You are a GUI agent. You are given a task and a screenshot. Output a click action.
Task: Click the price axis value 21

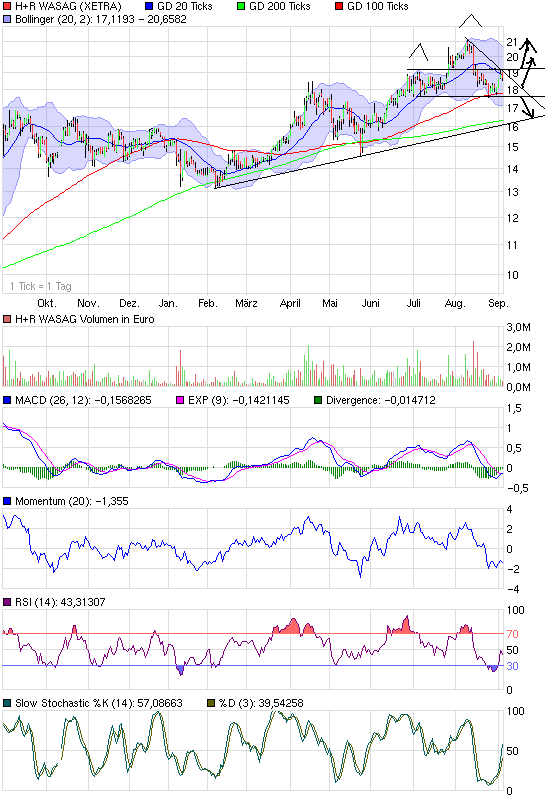click(x=512, y=42)
